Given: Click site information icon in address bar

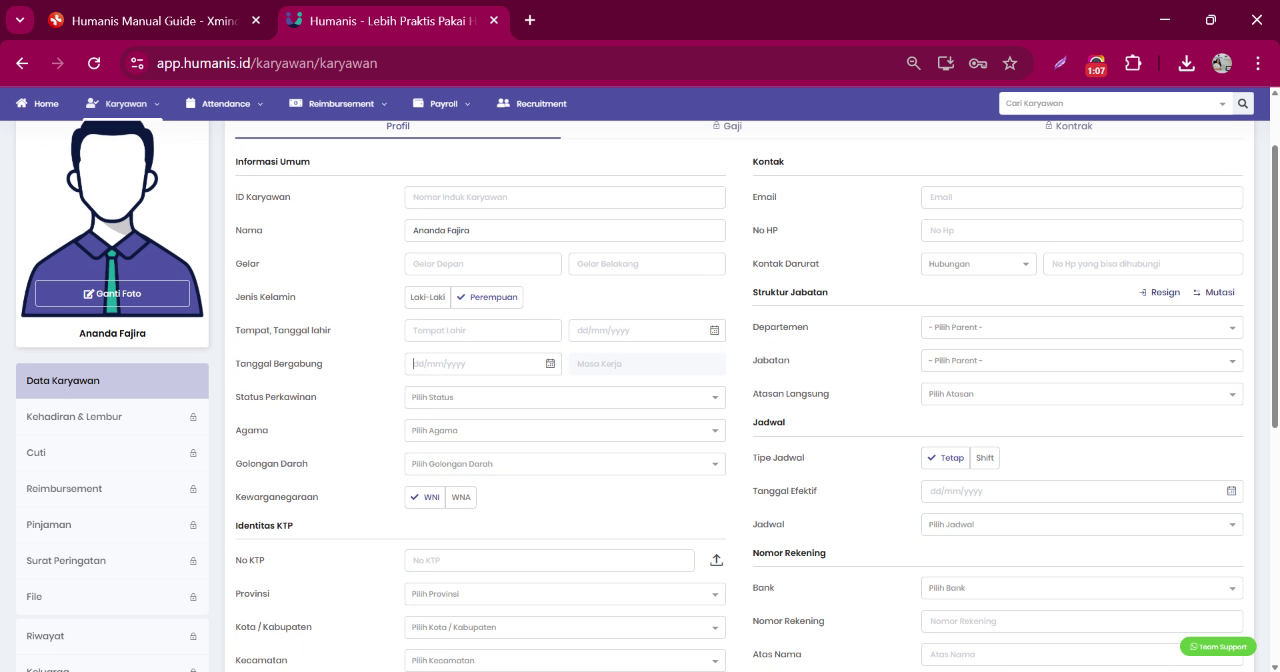Looking at the screenshot, I should 138,63.
